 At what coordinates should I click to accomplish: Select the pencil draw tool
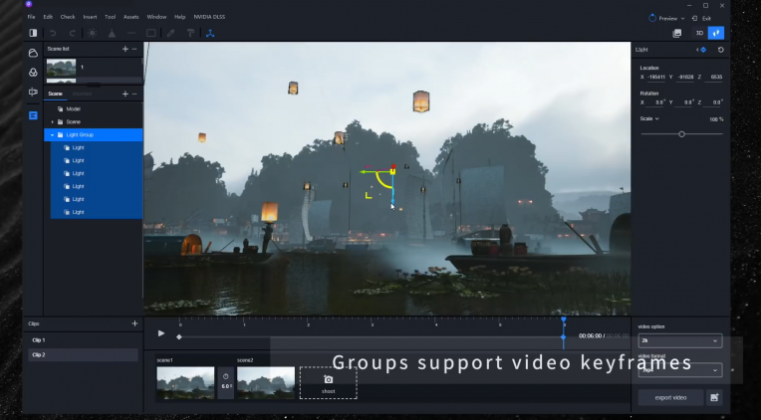coord(170,33)
